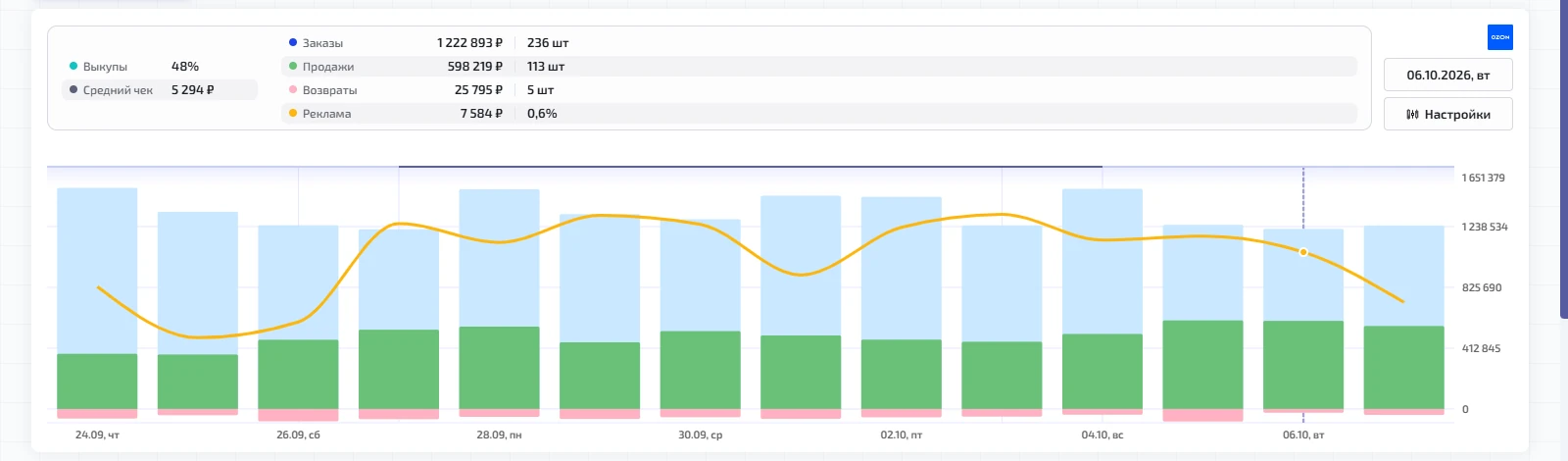Click the advertising value 7 584 ₽
Viewport: 1568px width, 461px height.
click(481, 114)
